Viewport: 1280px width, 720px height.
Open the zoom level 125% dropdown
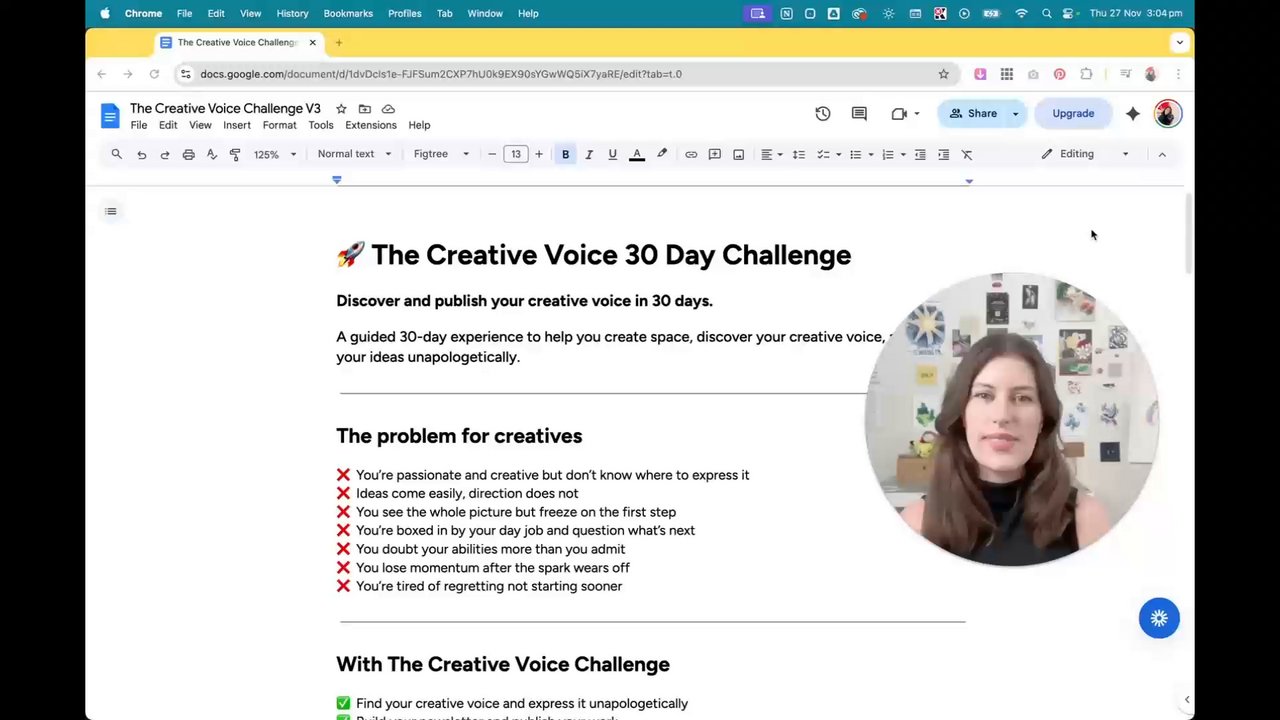pos(274,154)
